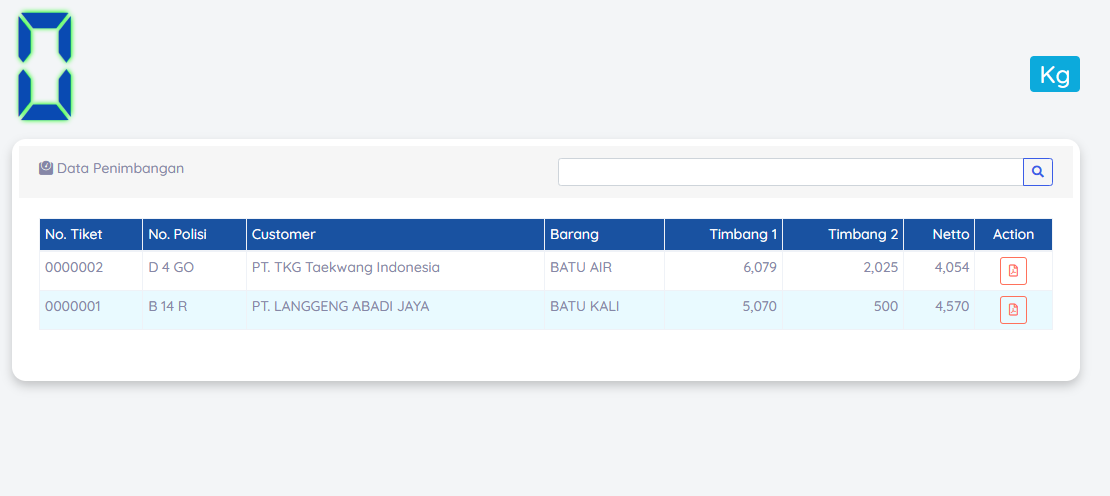Click the seven-segment weight display digit

point(45,67)
